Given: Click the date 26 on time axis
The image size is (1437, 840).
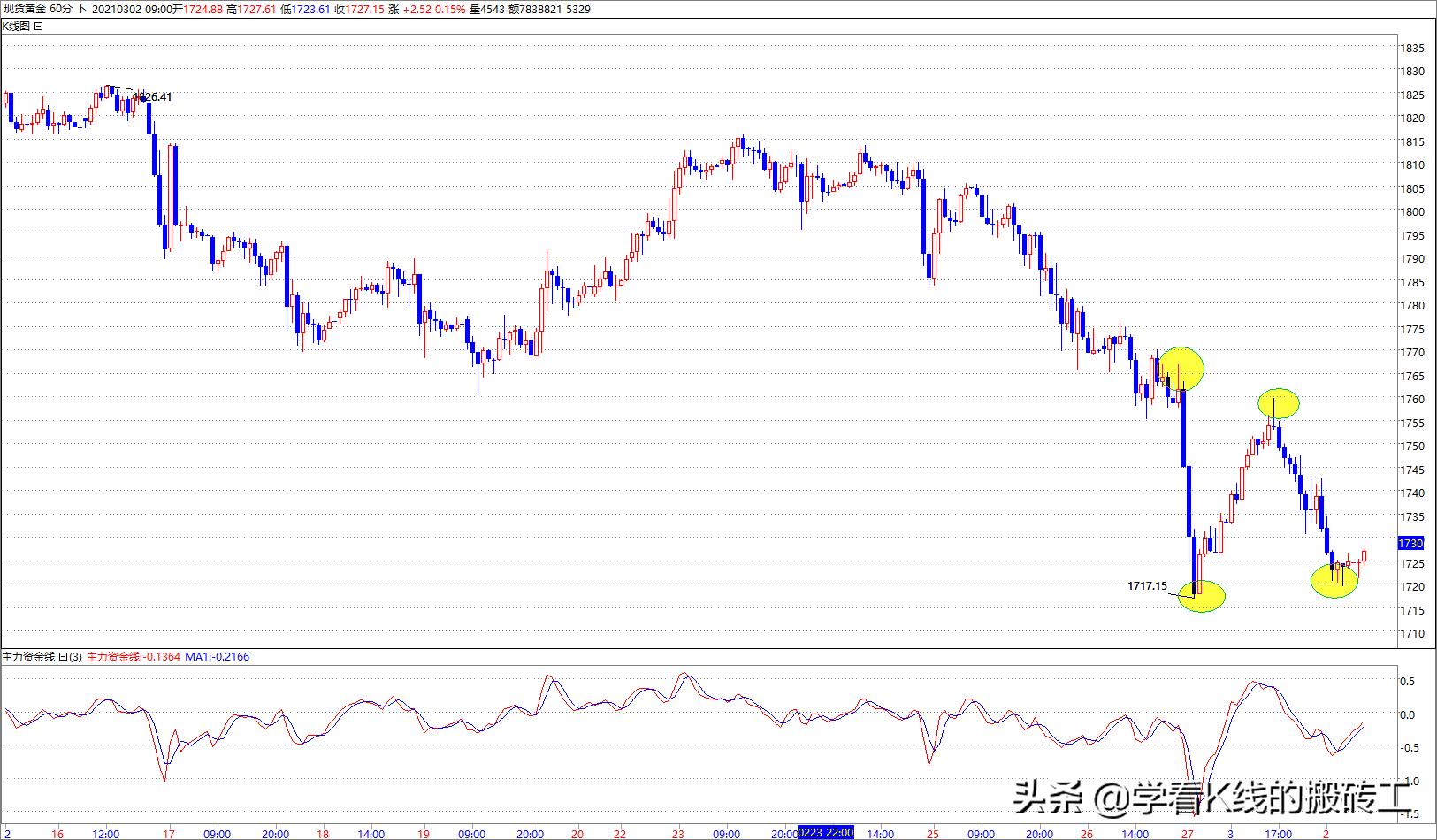Looking at the screenshot, I should 1086,834.
